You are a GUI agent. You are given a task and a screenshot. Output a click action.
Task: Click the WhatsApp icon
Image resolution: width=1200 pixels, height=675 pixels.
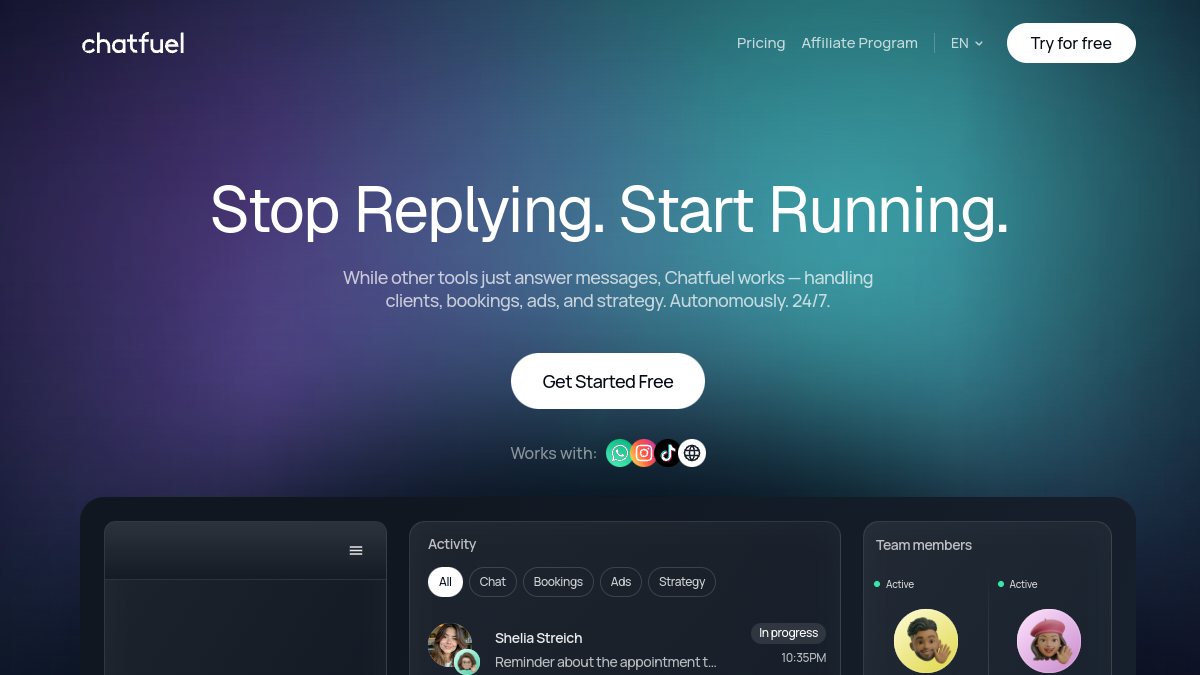click(620, 453)
